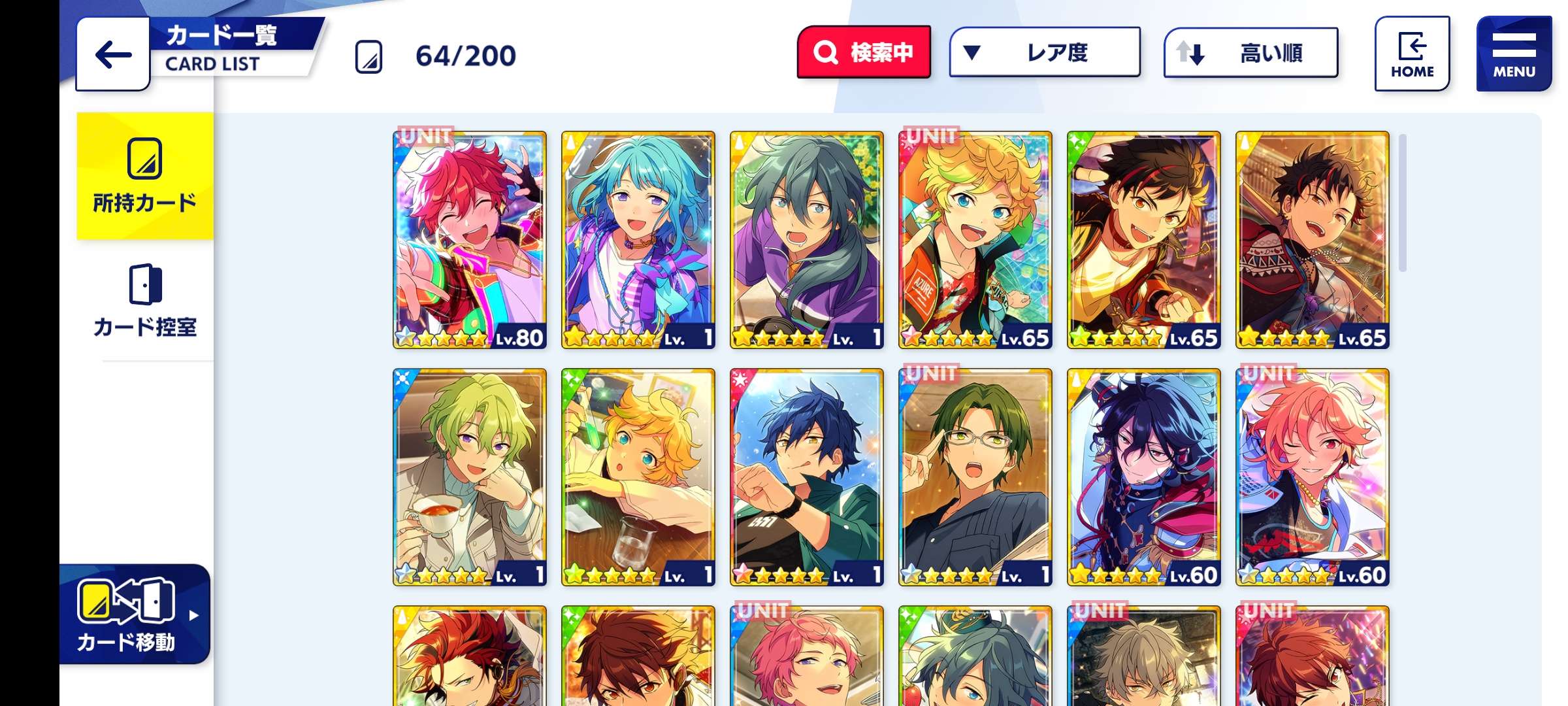
Task: Select the teal-haired Lv.1 card in top row
Action: click(x=638, y=240)
